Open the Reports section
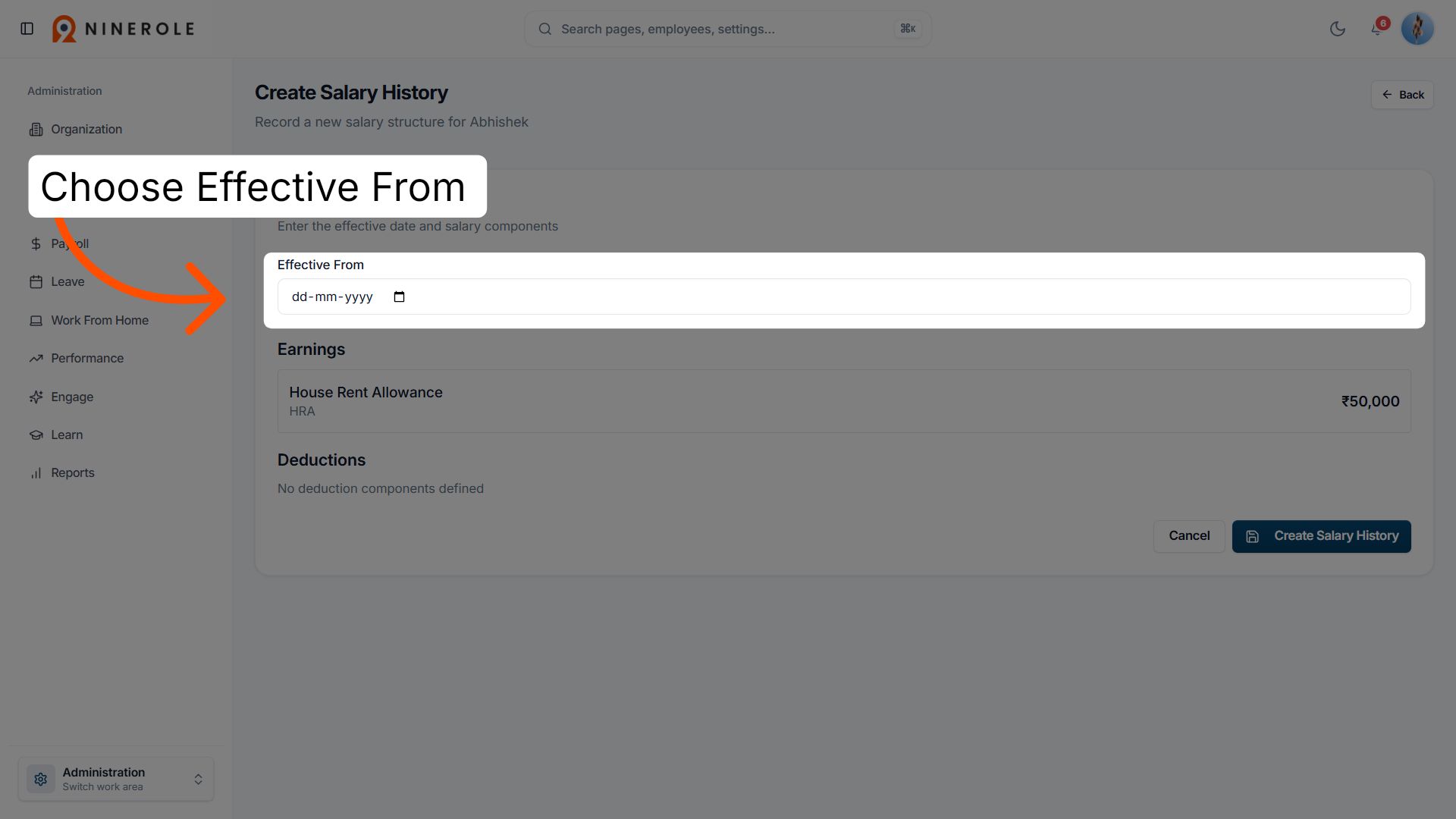This screenshot has width=1456, height=819. pos(73,473)
